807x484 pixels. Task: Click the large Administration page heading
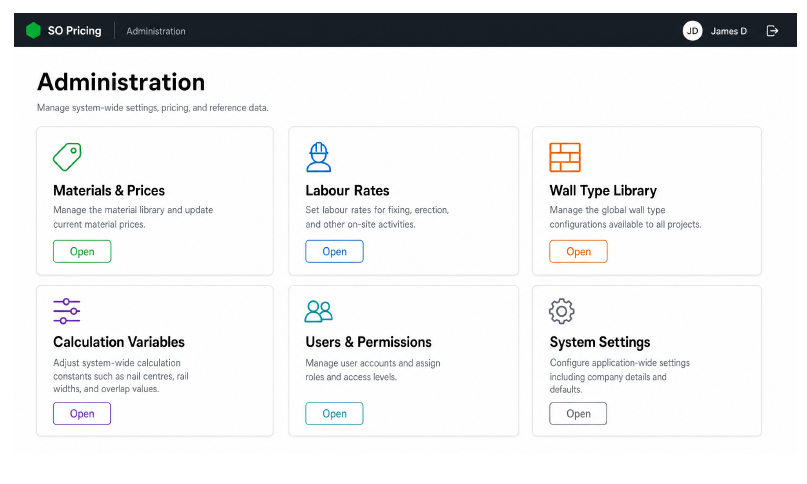point(121,82)
